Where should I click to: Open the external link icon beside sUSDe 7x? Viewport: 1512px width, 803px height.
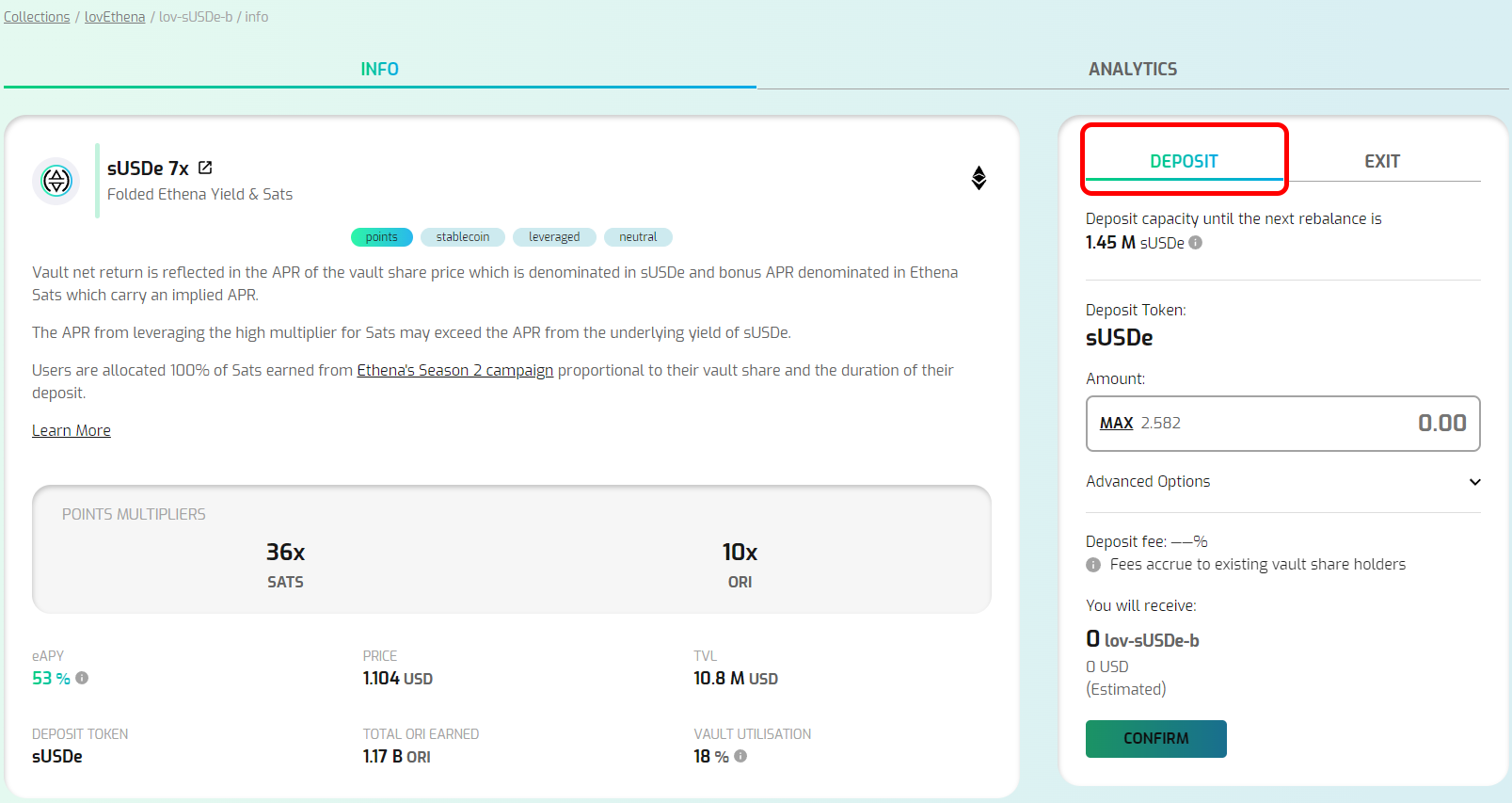pos(205,168)
